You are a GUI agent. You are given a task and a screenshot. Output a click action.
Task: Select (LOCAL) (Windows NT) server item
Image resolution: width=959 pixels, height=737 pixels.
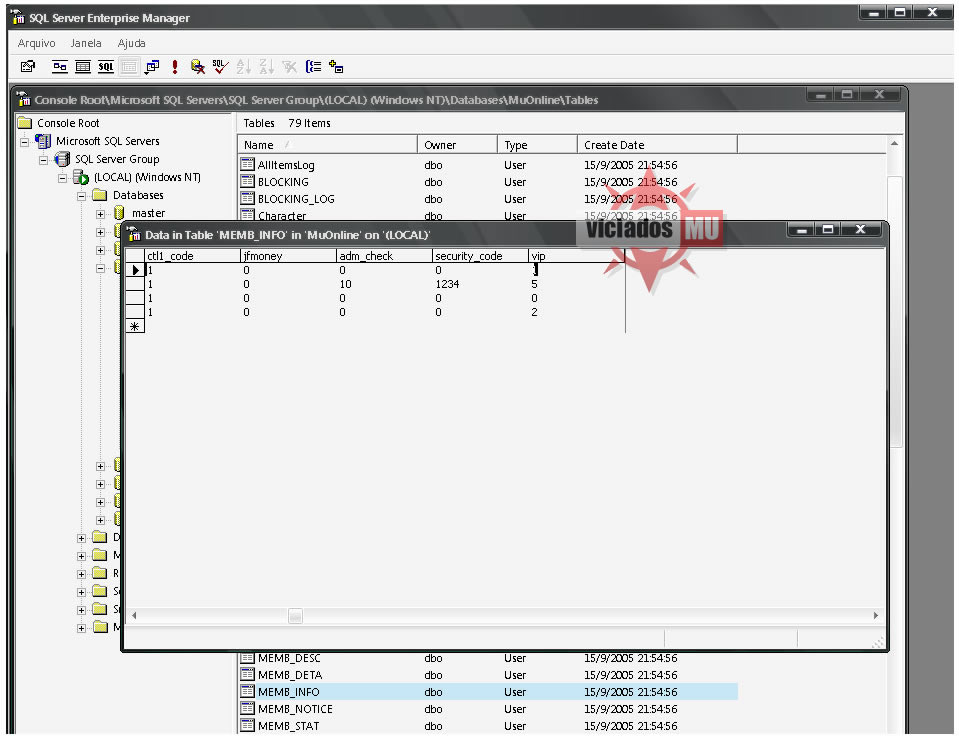(147, 177)
